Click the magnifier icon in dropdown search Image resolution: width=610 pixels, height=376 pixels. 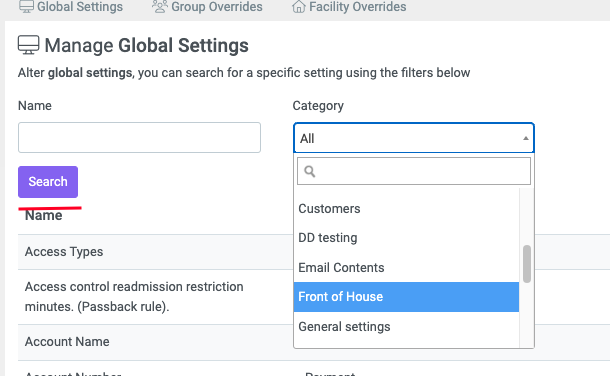click(310, 171)
